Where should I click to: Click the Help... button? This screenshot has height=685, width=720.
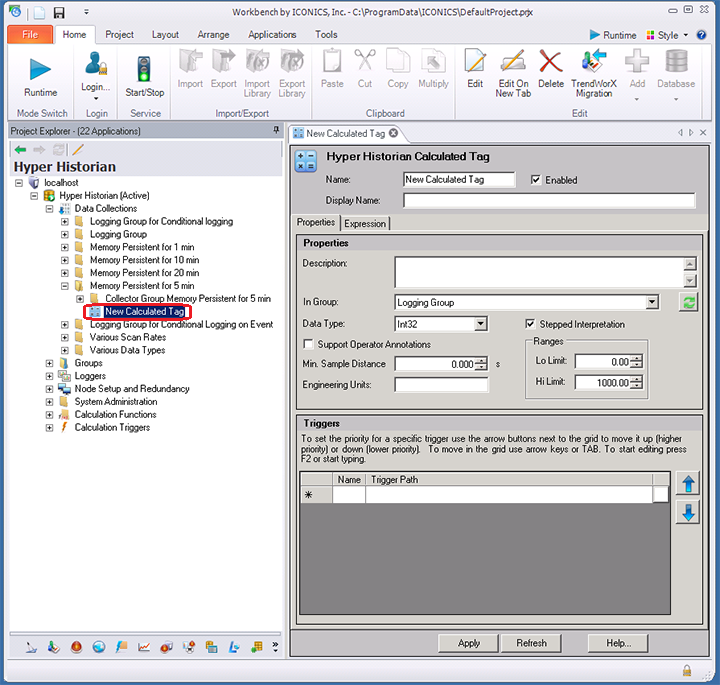point(618,643)
